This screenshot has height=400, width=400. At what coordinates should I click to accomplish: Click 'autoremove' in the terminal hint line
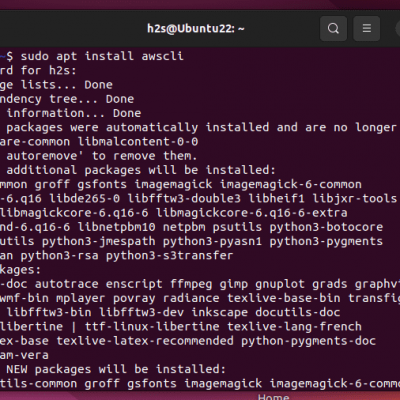click(x=42, y=156)
